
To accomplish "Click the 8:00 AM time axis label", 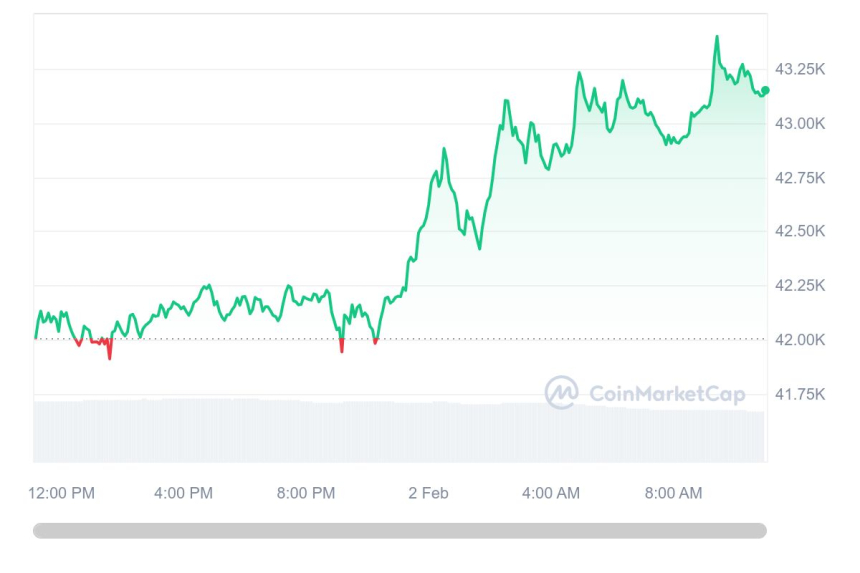I will pyautogui.click(x=673, y=493).
